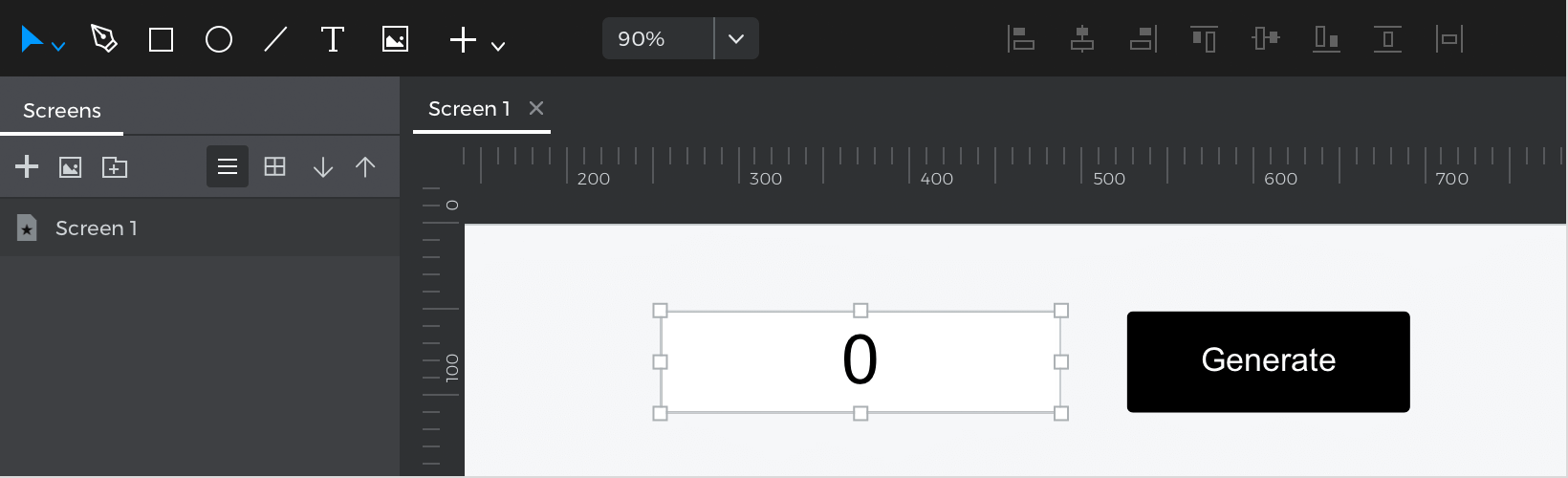The width and height of the screenshot is (1568, 478).
Task: Select Screen 1 in screens list
Action: tap(97, 228)
